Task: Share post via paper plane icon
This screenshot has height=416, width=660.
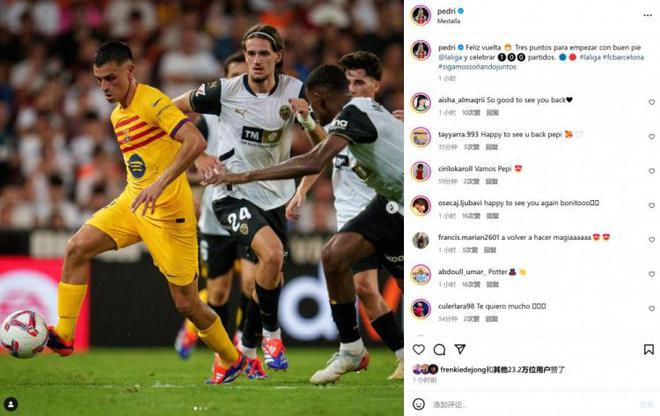Action: [x=460, y=349]
